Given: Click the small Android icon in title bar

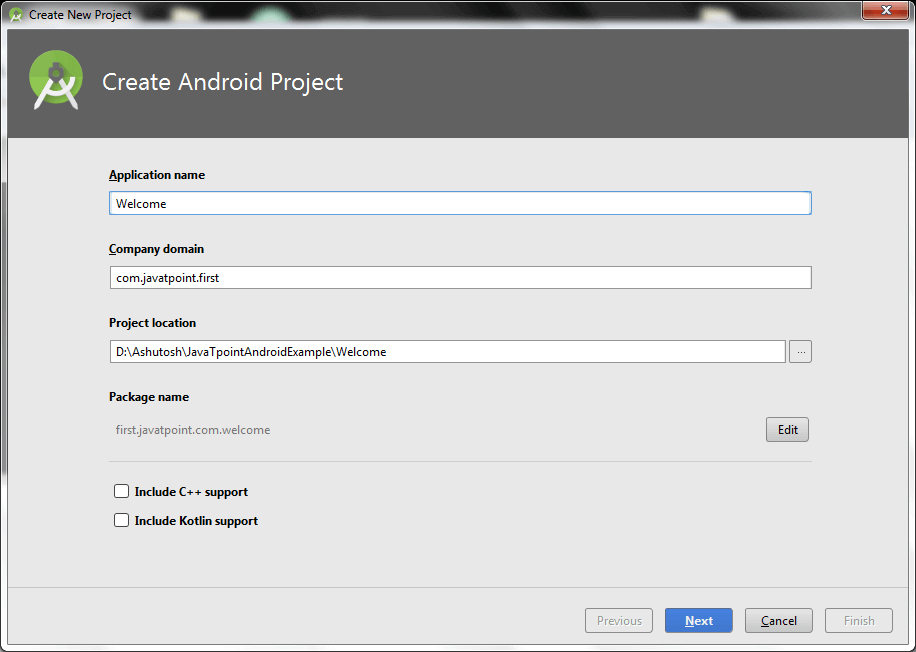Looking at the screenshot, I should (16, 15).
